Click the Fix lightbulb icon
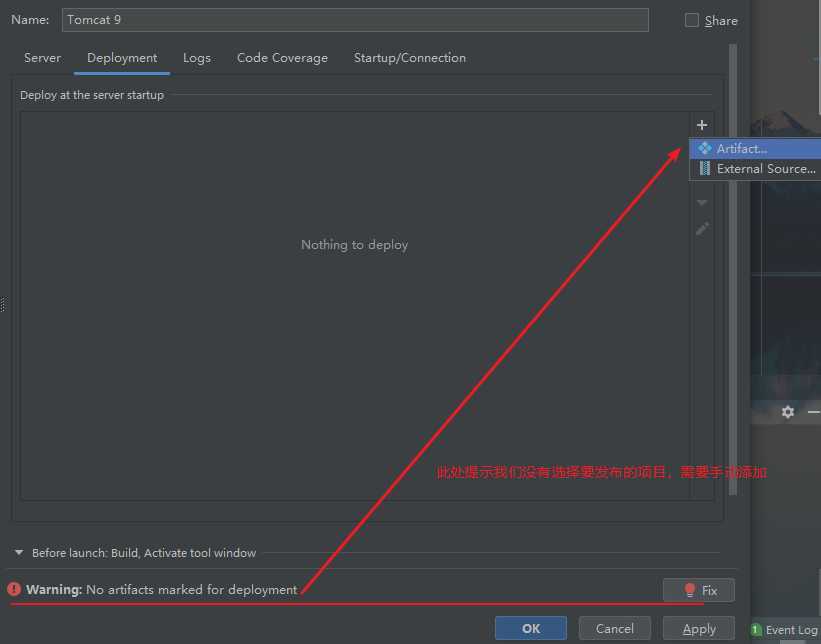 pyautogui.click(x=690, y=590)
